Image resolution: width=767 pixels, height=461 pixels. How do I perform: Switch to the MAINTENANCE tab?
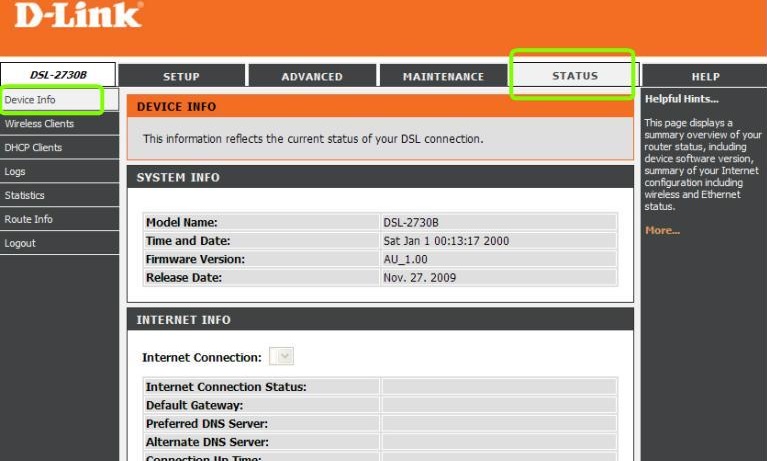point(443,76)
